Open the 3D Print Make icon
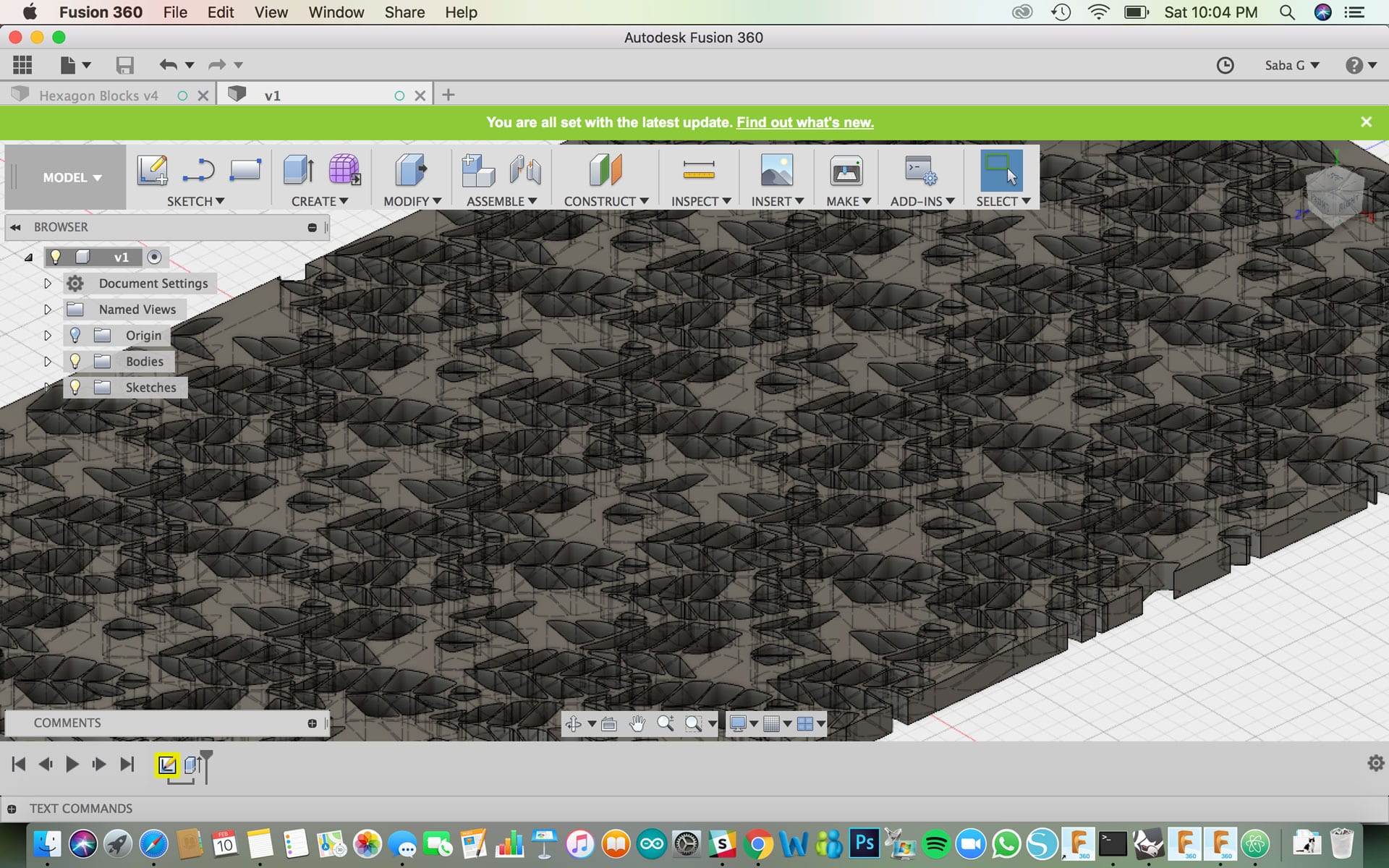The width and height of the screenshot is (1389, 868). (845, 171)
